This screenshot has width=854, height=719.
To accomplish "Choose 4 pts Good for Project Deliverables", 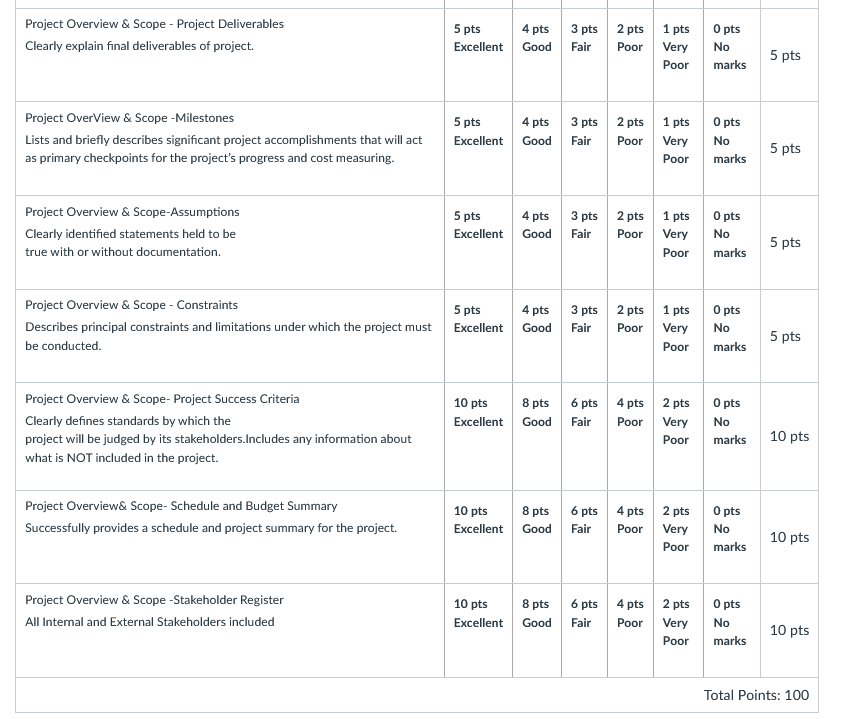I will point(536,55).
